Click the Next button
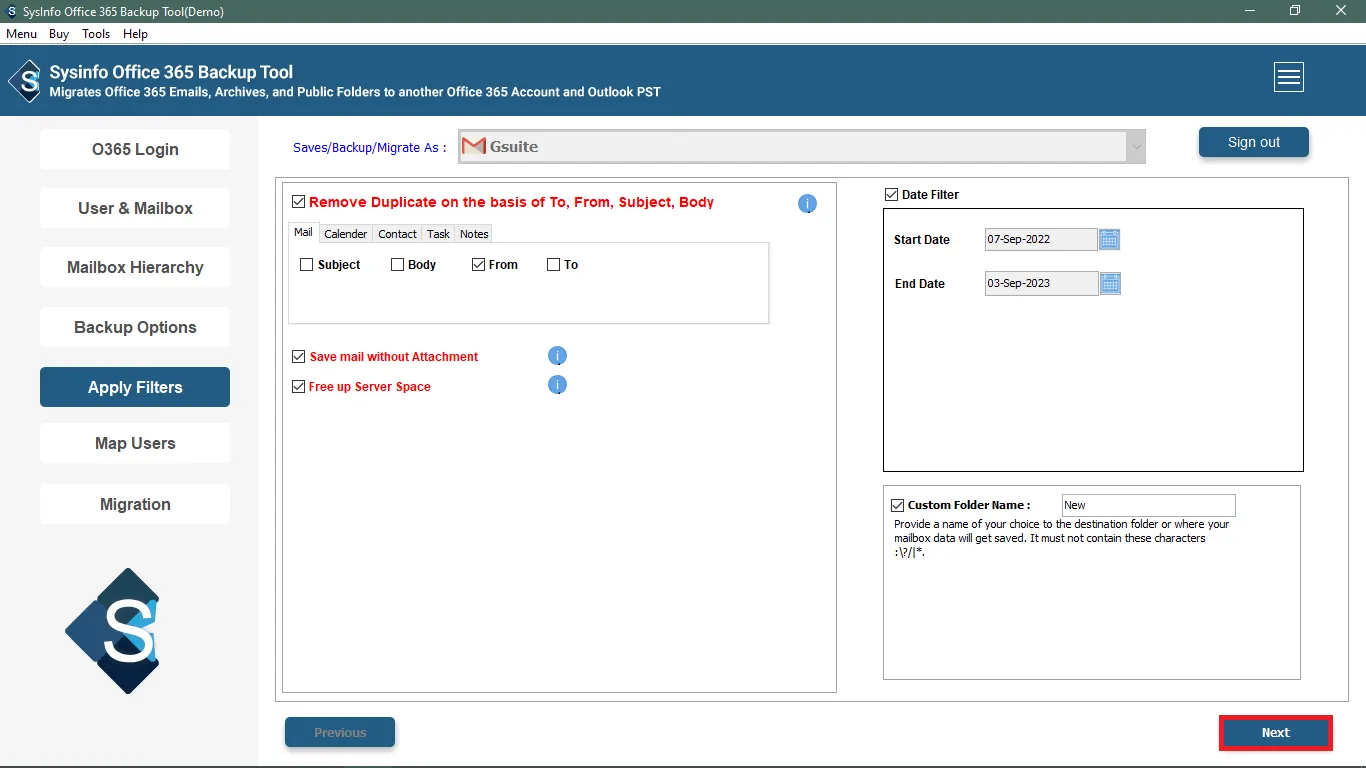Screen dimensions: 1366x768 [x=1275, y=733]
